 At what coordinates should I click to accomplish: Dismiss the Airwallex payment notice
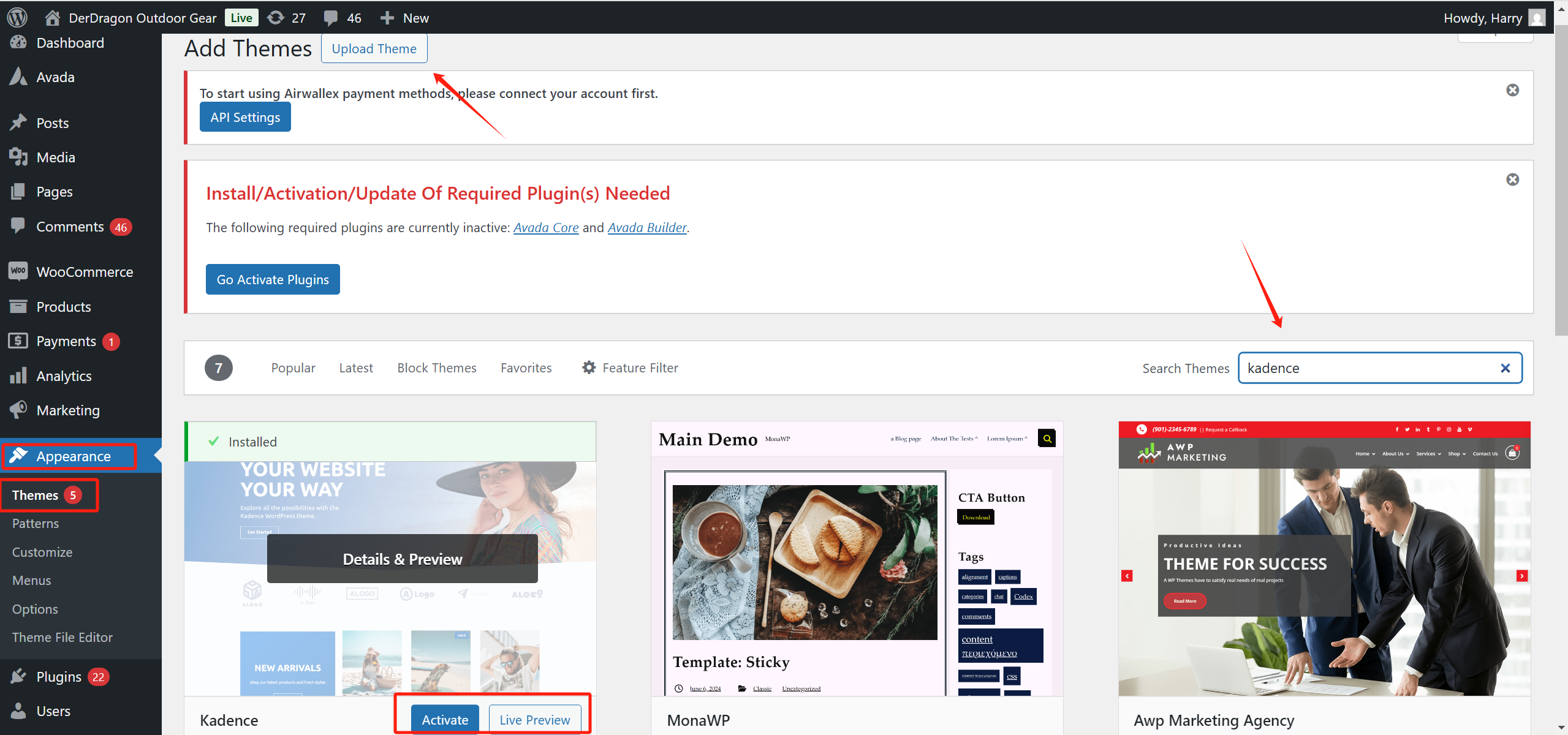tap(1513, 89)
